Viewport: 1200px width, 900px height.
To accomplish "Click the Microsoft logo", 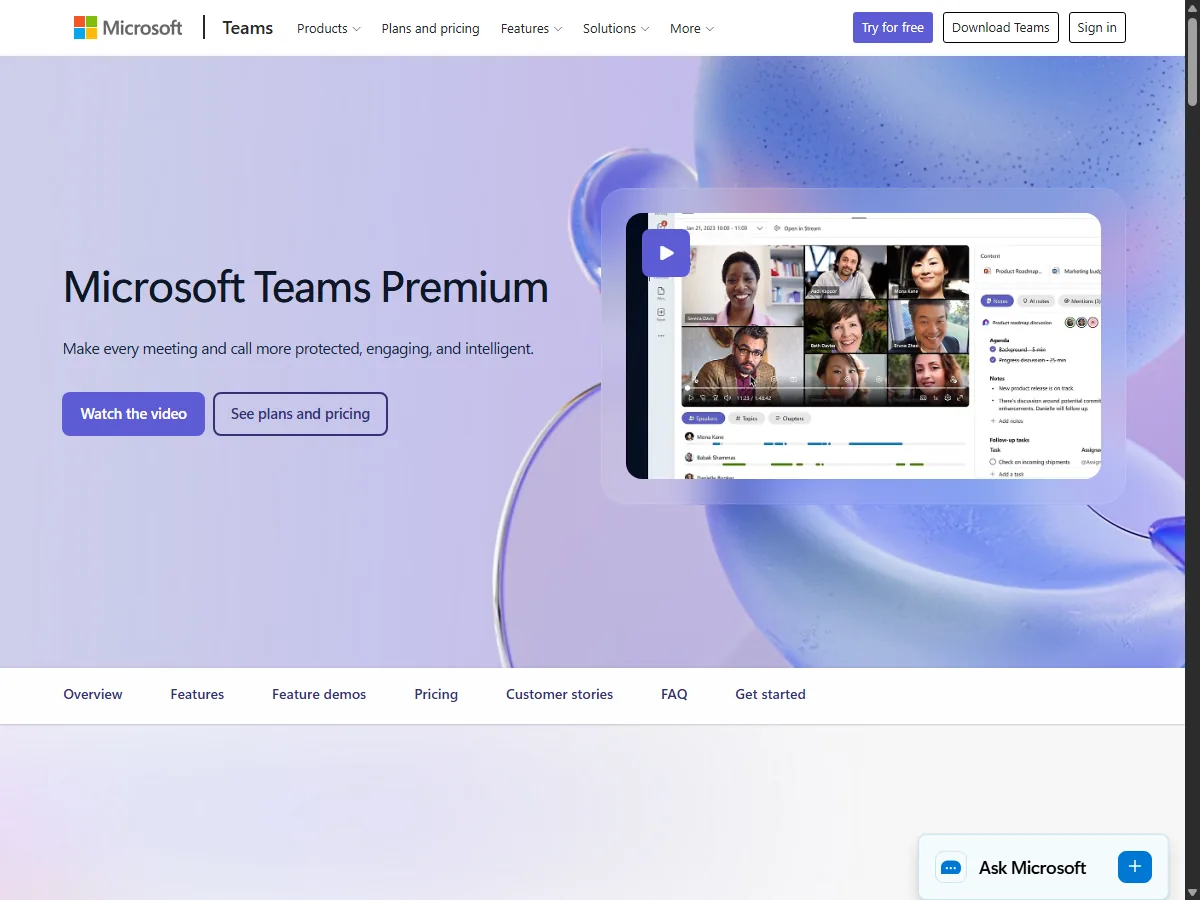I will pyautogui.click(x=128, y=28).
